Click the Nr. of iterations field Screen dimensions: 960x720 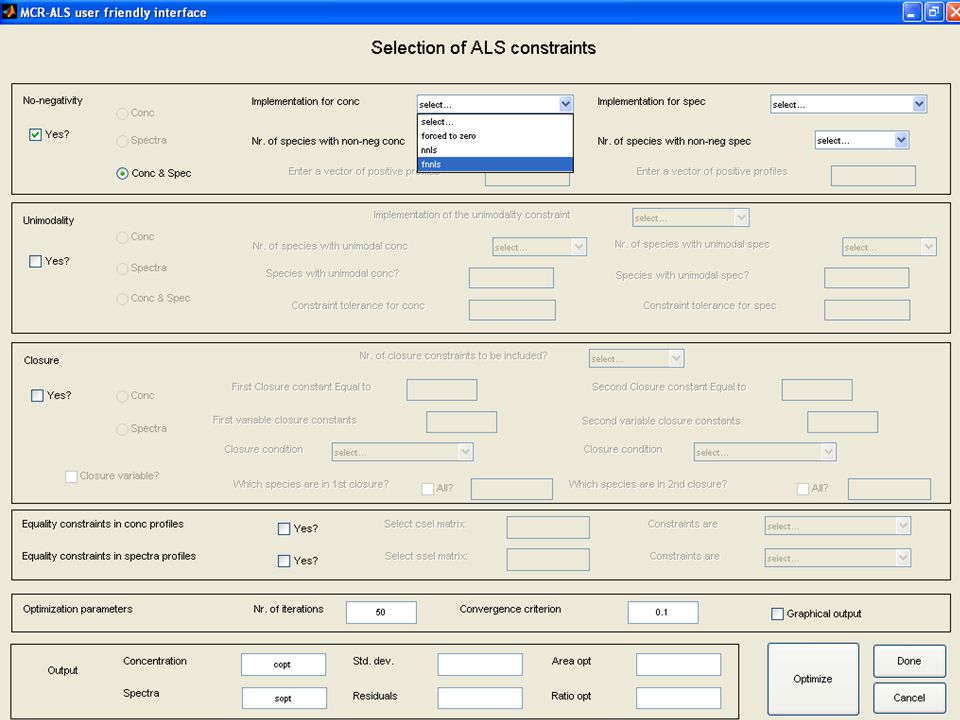coord(381,612)
